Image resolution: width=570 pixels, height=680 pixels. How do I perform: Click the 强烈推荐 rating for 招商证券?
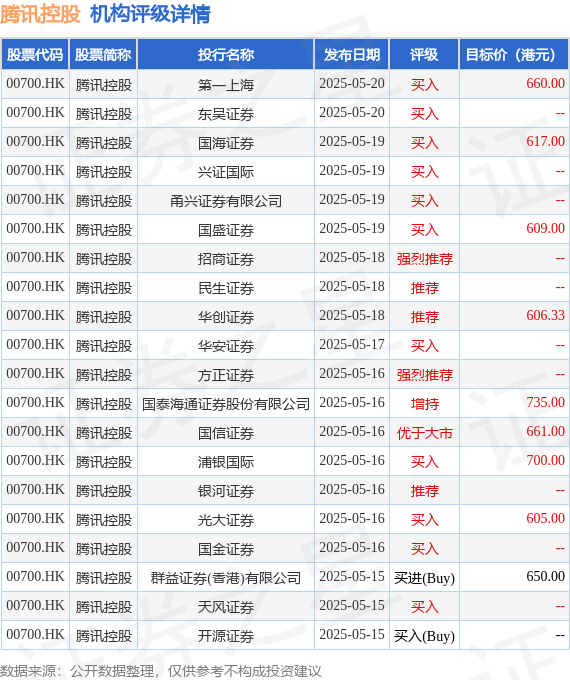click(x=424, y=259)
